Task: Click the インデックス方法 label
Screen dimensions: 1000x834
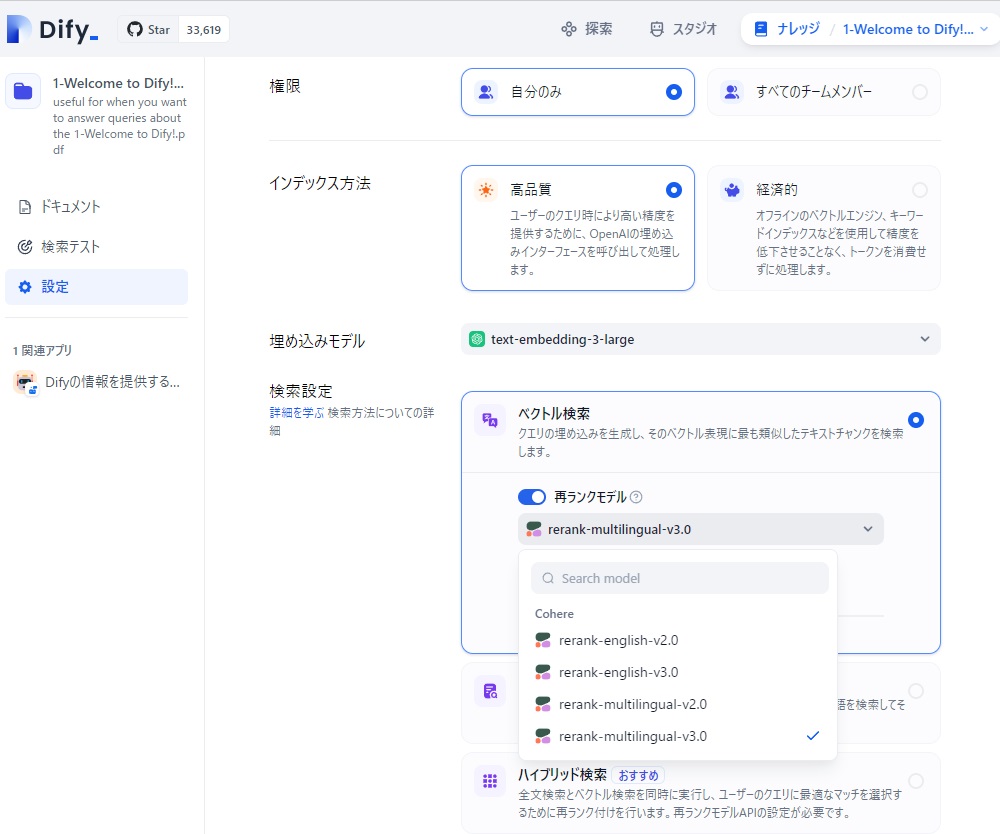Action: pos(320,184)
